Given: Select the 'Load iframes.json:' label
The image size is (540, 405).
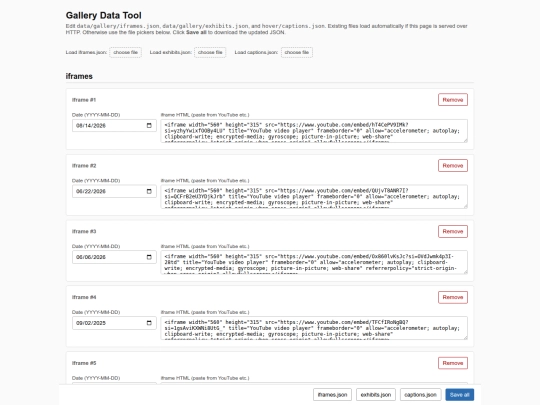Looking at the screenshot, I should coord(86,52).
